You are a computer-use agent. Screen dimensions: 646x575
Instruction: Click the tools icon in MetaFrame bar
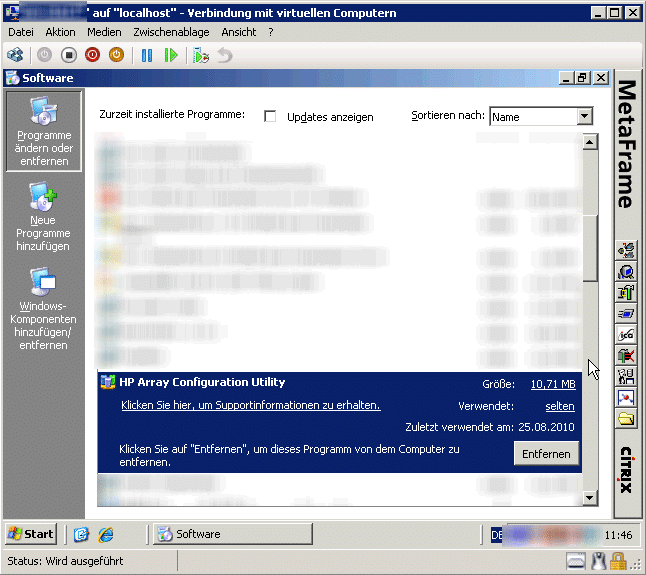tap(626, 293)
